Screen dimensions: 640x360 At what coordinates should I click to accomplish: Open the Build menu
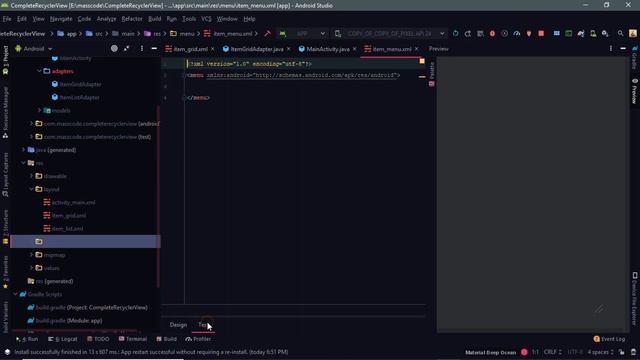(x=154, y=19)
